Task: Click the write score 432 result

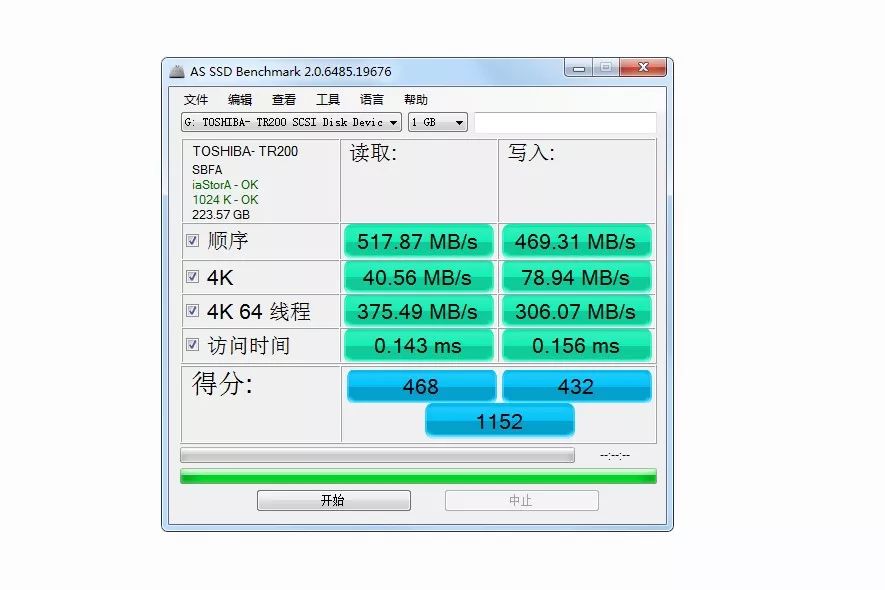Action: point(577,386)
